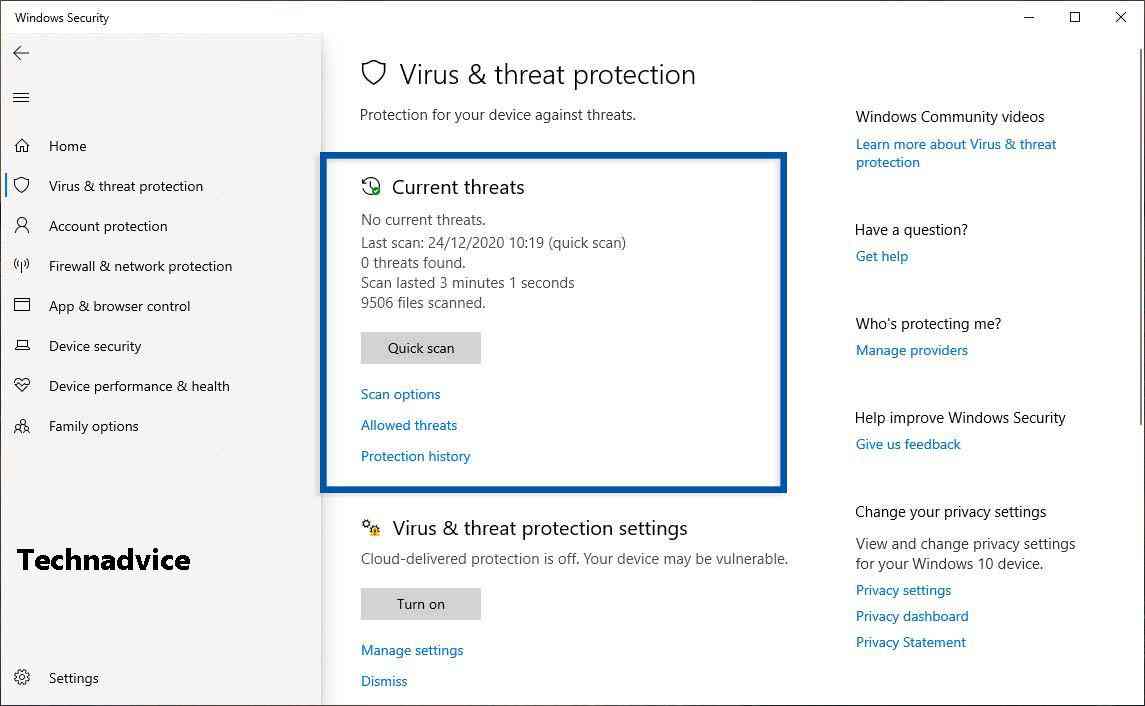Click the Firewall antenna icon
1145x706 pixels.
[x=22, y=265]
